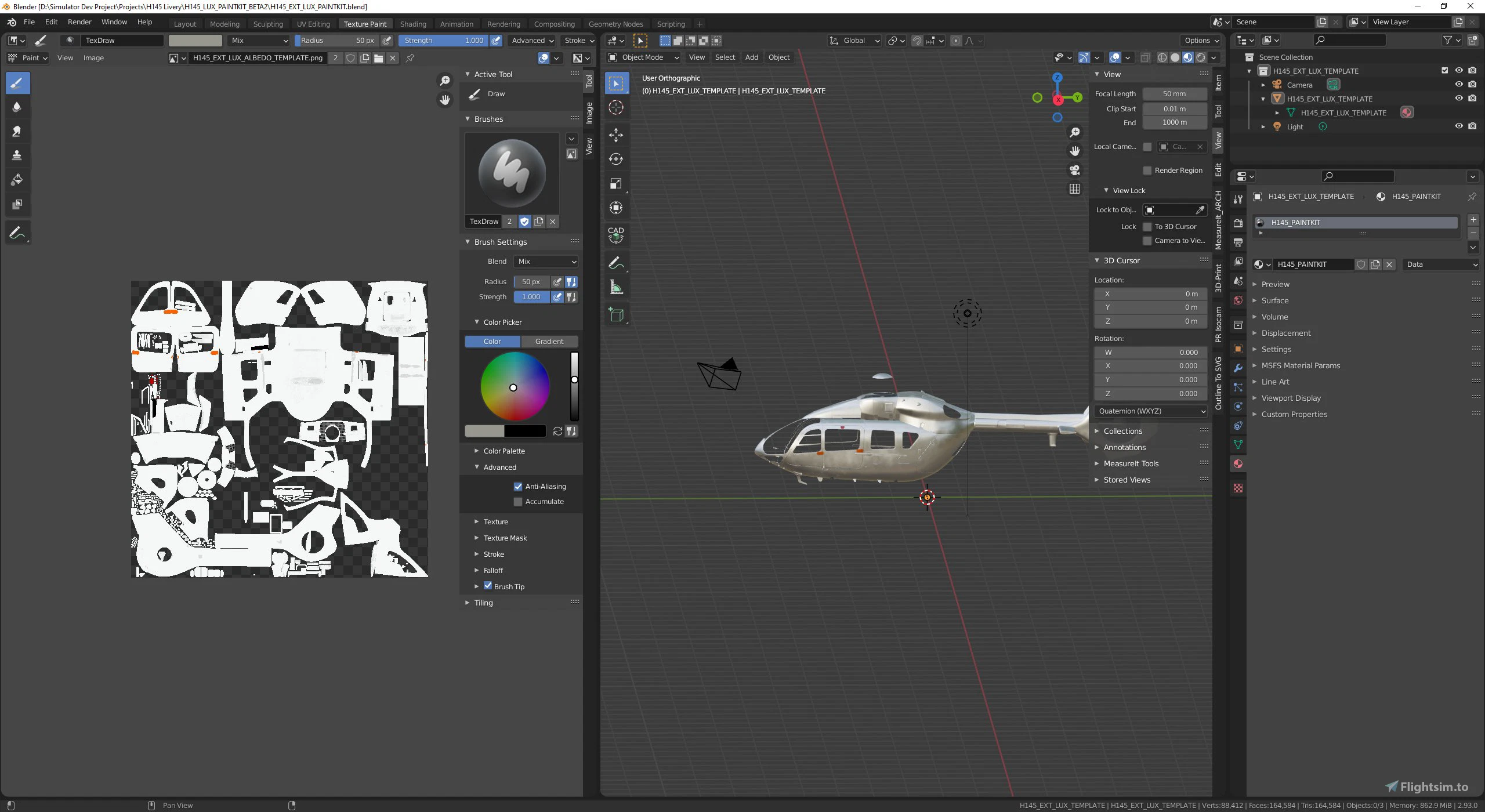The width and height of the screenshot is (1485, 812).
Task: Click the Data link dropdown for material slot
Action: [x=1441, y=264]
